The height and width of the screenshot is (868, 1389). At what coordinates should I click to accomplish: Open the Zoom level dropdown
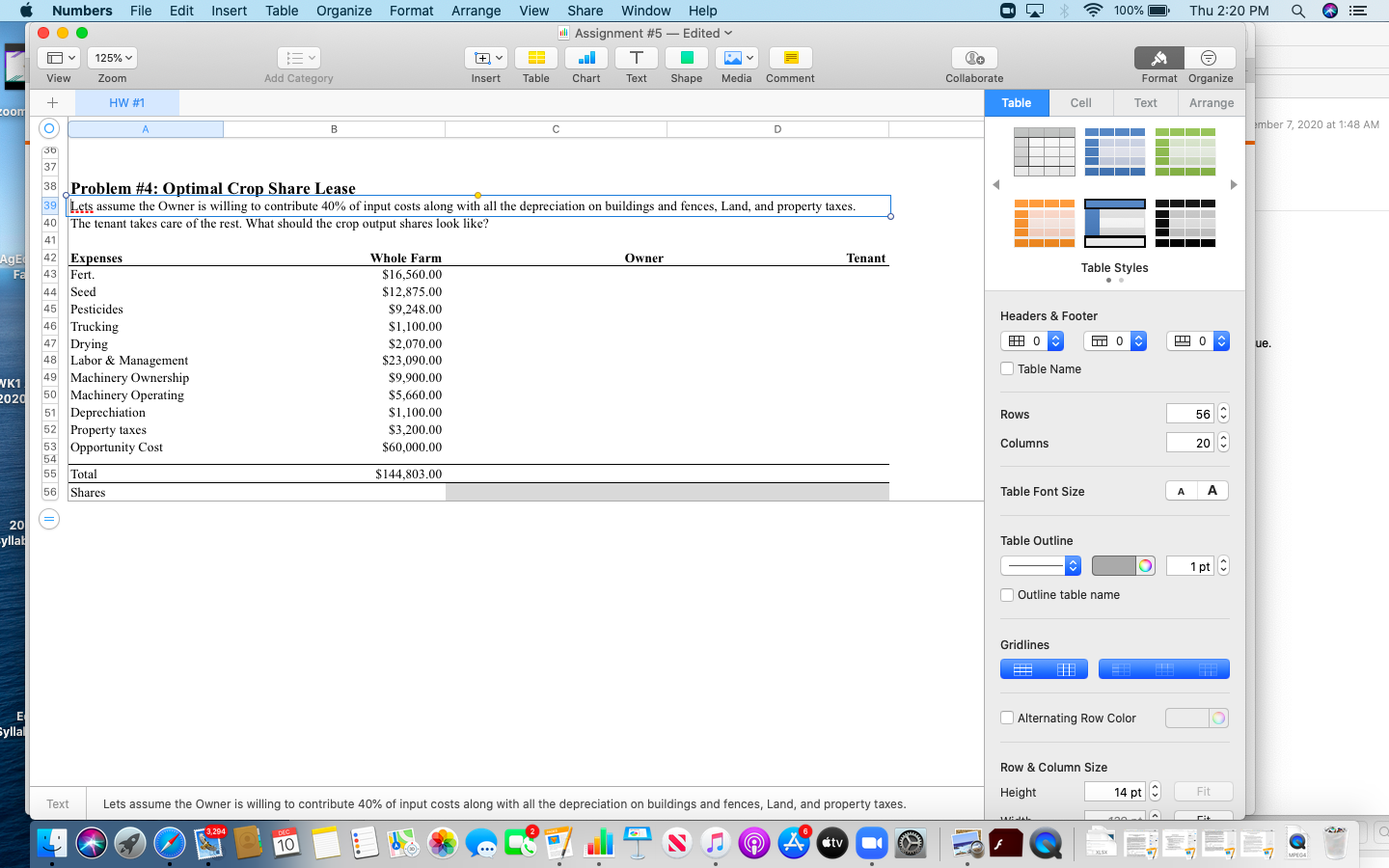(x=112, y=57)
